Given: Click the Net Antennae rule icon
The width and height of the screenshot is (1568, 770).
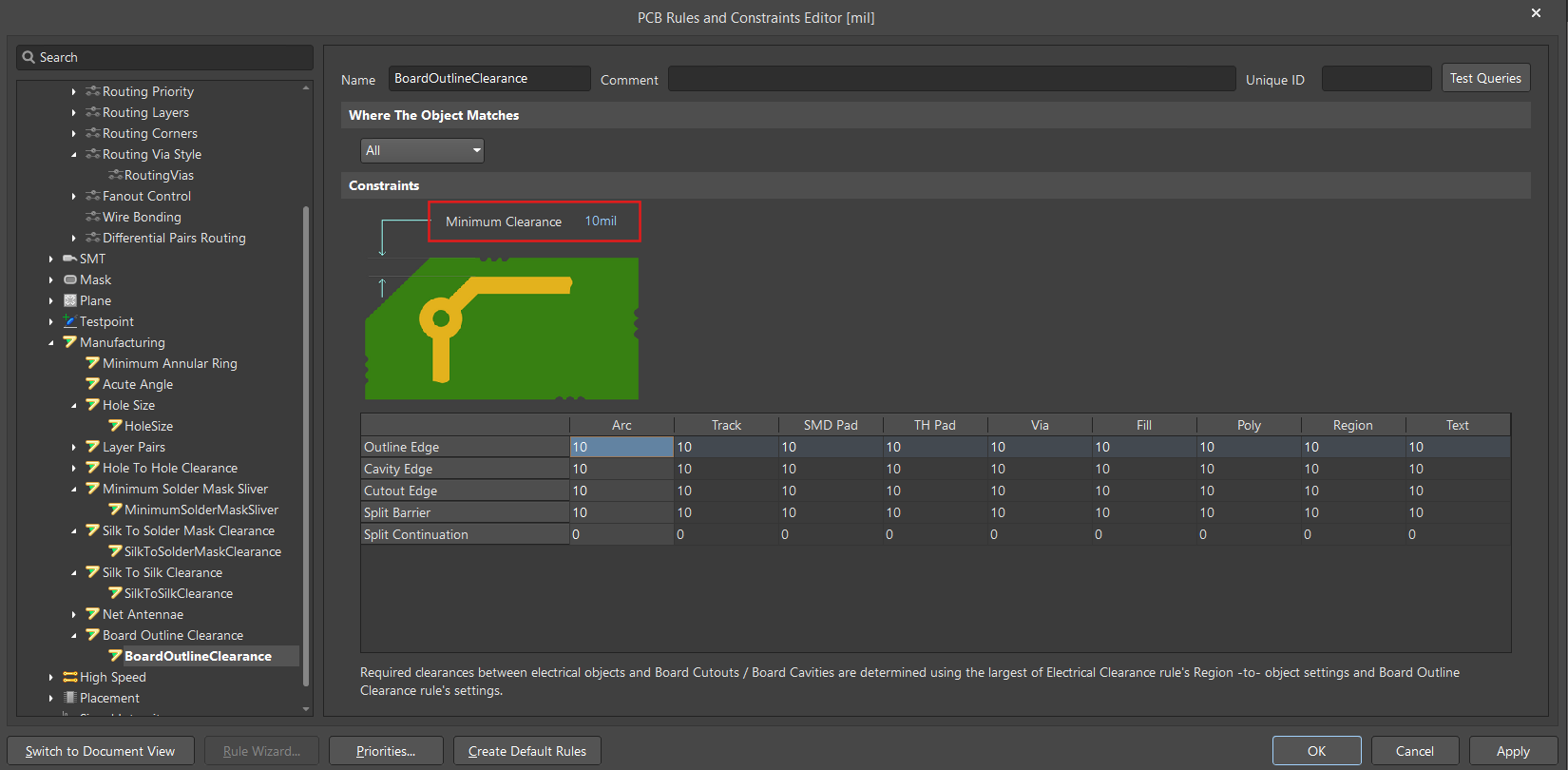Looking at the screenshot, I should point(92,614).
